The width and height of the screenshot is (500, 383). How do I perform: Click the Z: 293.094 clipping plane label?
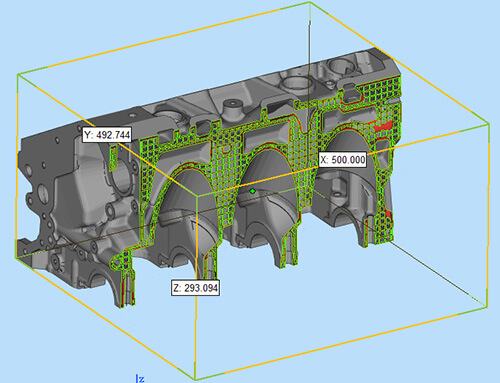click(196, 288)
